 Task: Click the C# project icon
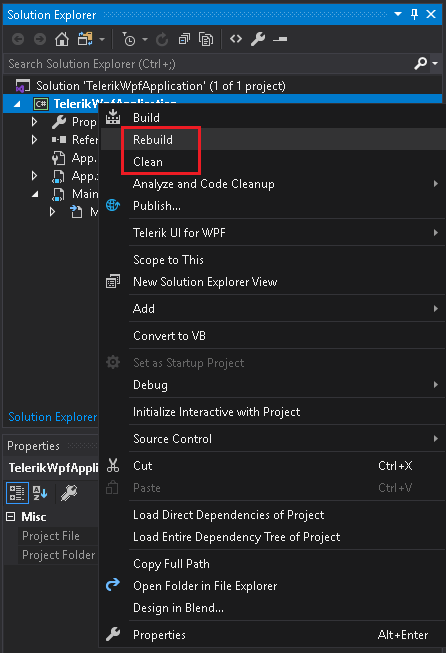[41, 104]
